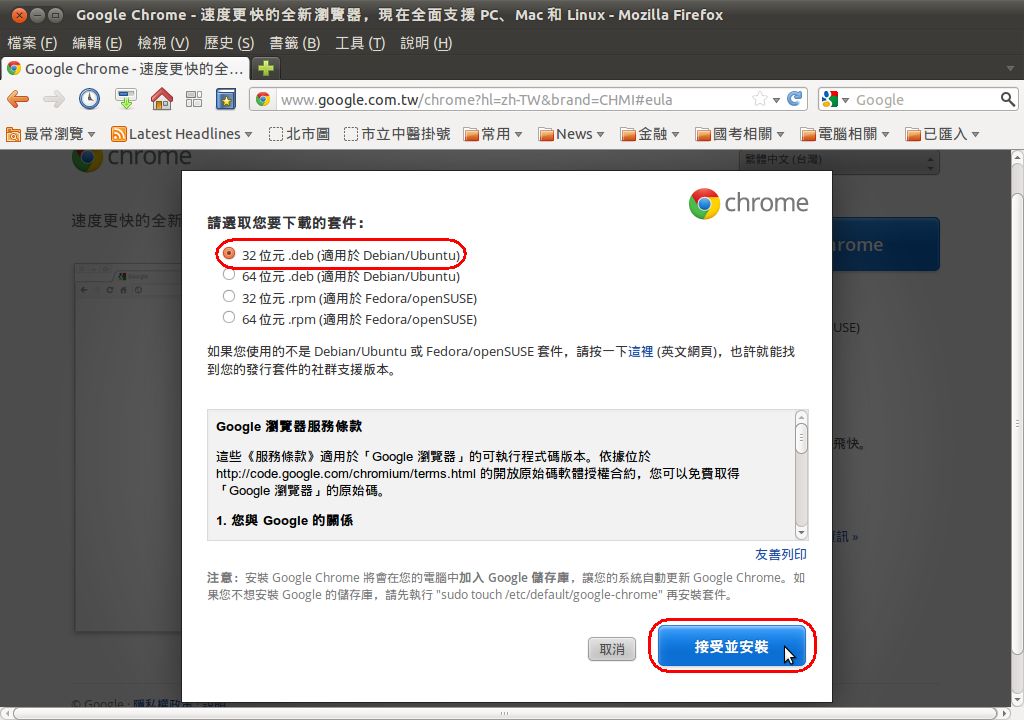Viewport: 1024px width, 720px height.
Task: Click the terms of service scrollbar thumb
Action: click(x=801, y=438)
